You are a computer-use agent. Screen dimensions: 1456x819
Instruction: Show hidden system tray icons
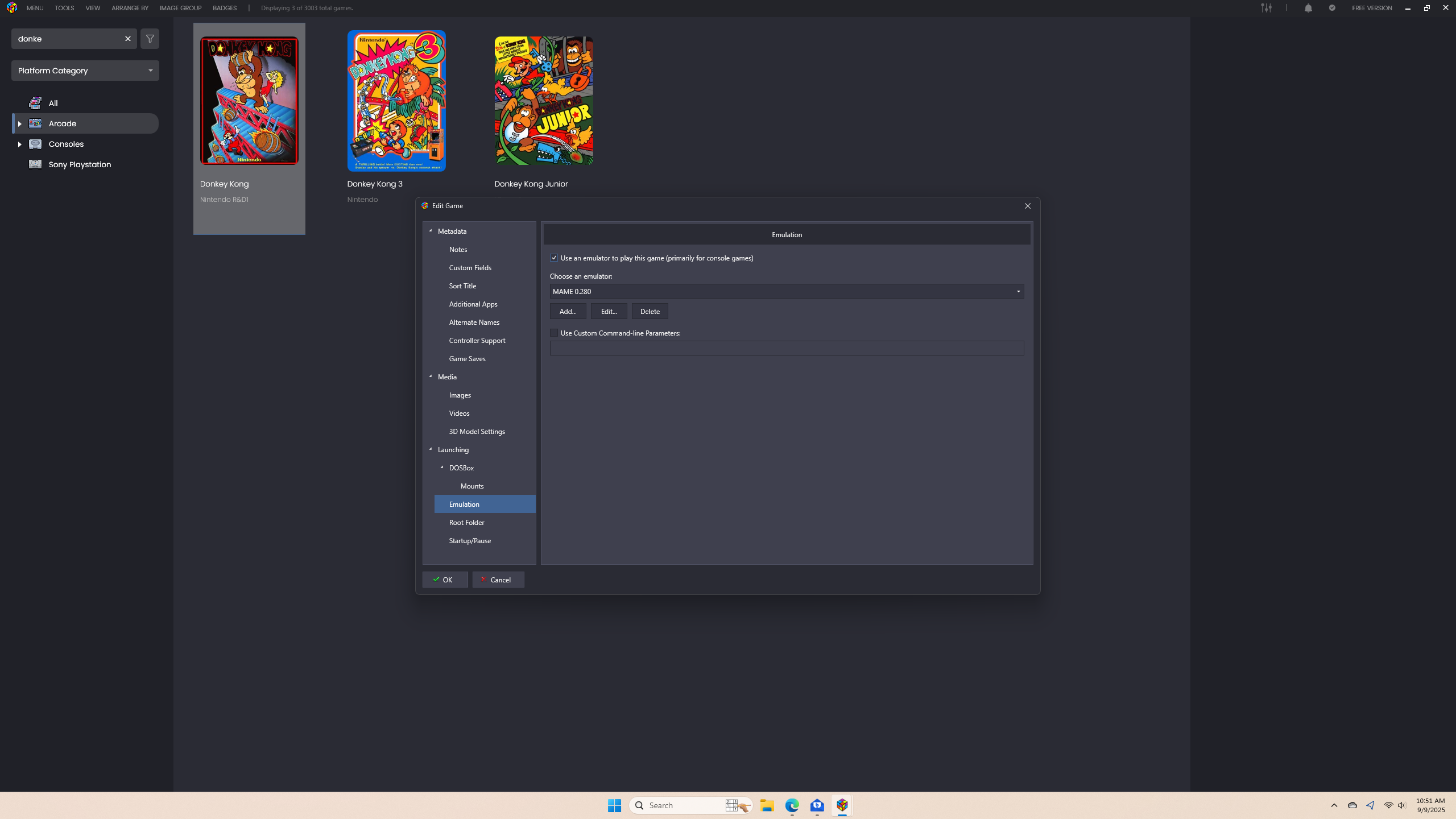click(1334, 805)
